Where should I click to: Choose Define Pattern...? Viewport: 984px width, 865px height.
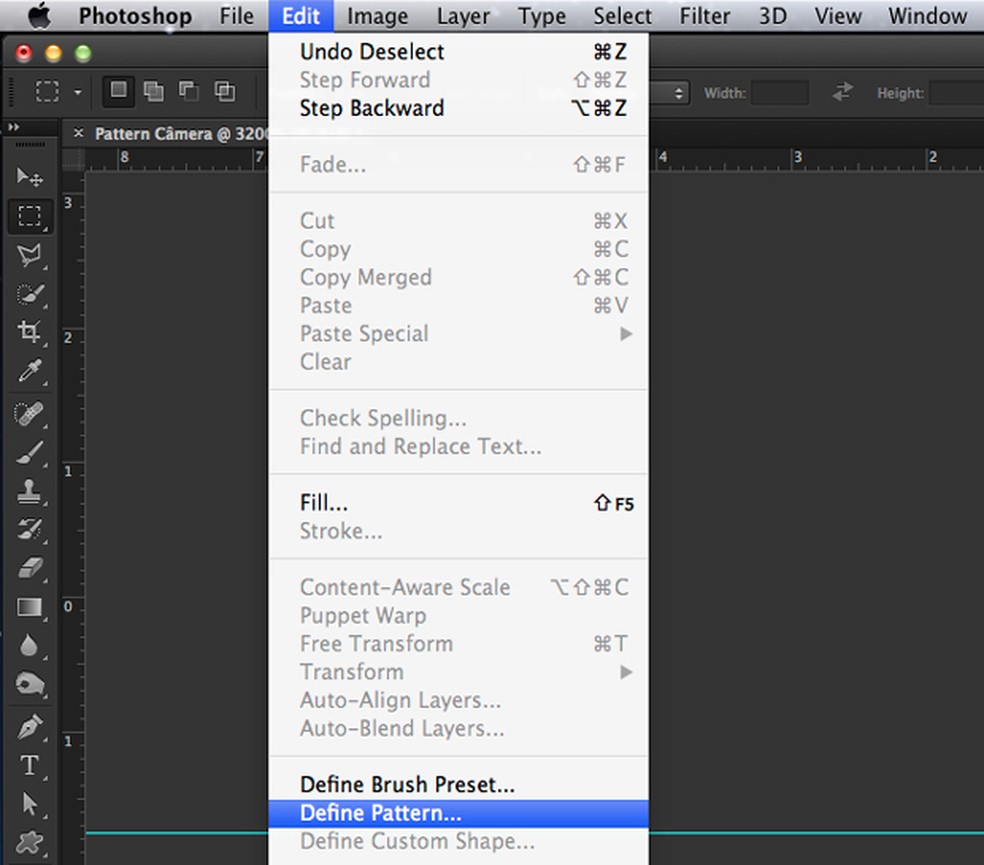coord(459,814)
